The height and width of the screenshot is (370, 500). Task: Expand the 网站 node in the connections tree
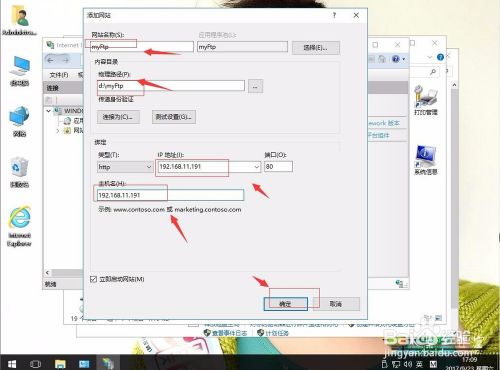57,131
